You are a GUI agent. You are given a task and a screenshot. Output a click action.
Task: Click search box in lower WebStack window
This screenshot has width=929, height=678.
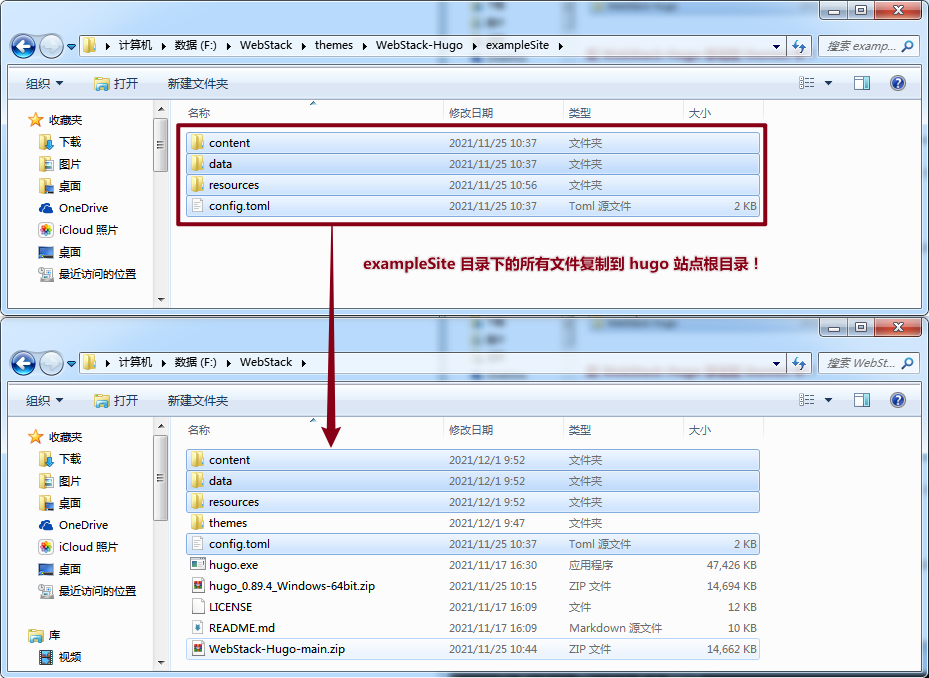tap(867, 363)
